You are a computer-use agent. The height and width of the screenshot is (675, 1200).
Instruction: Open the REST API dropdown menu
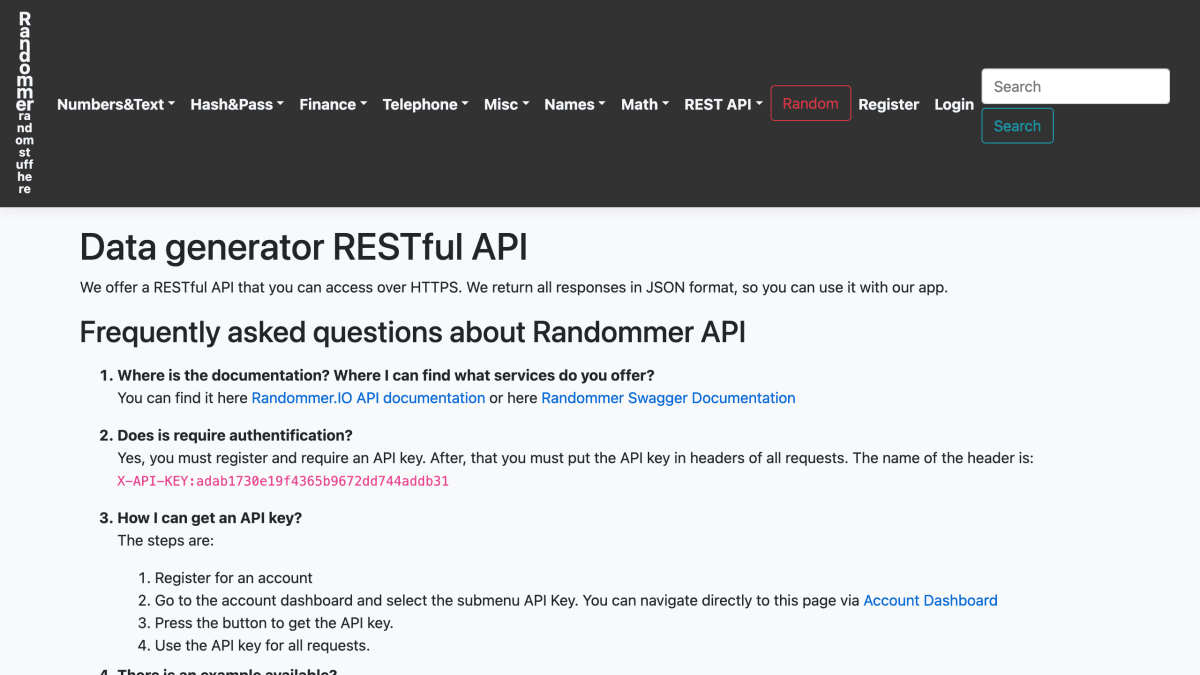[723, 104]
